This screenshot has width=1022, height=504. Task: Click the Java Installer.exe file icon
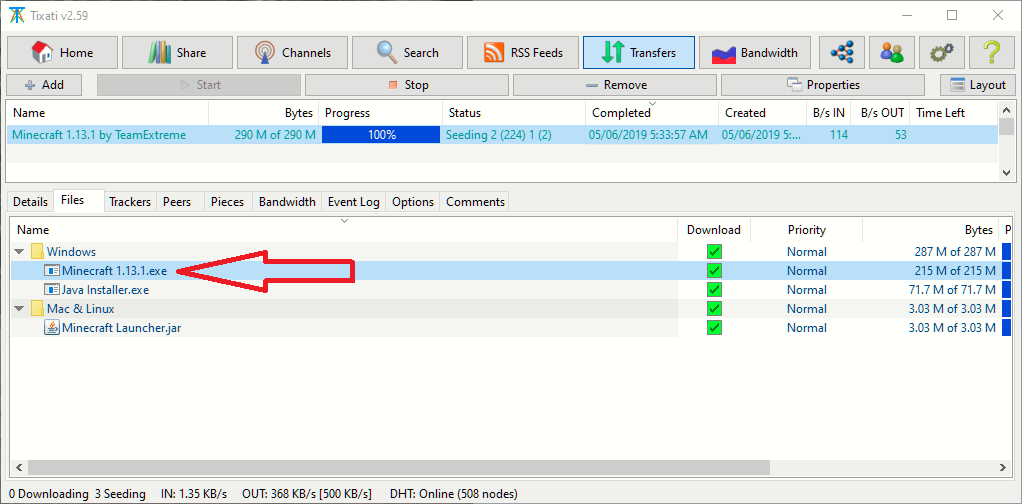52,289
